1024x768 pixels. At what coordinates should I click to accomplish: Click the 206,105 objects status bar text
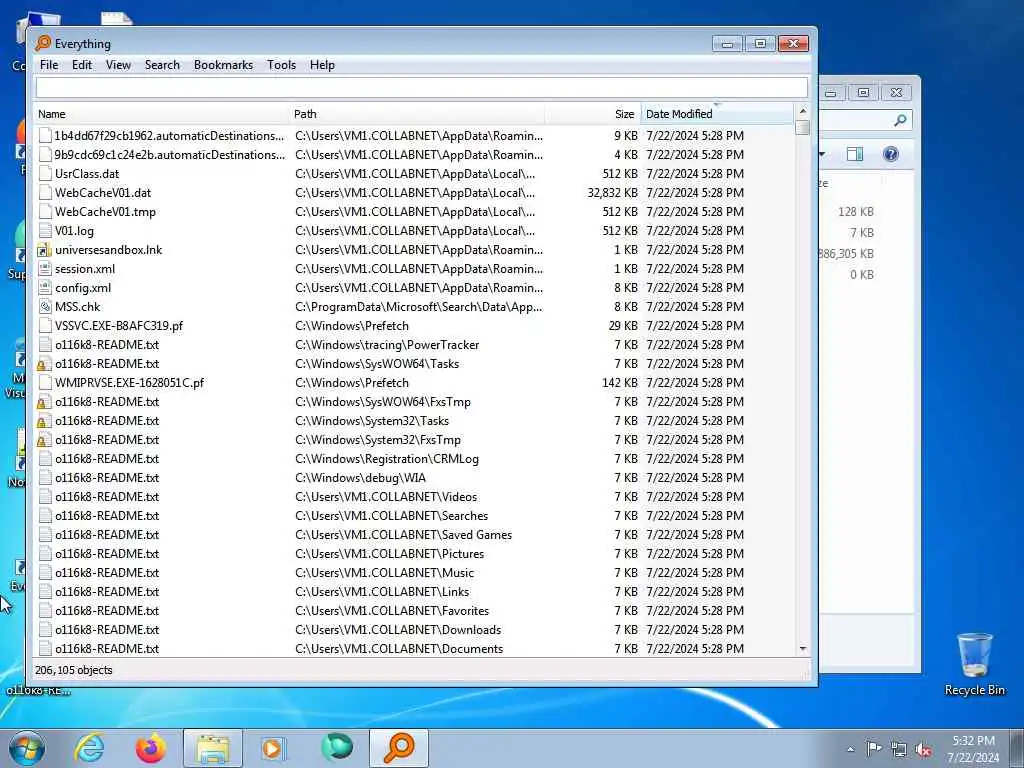[74, 670]
